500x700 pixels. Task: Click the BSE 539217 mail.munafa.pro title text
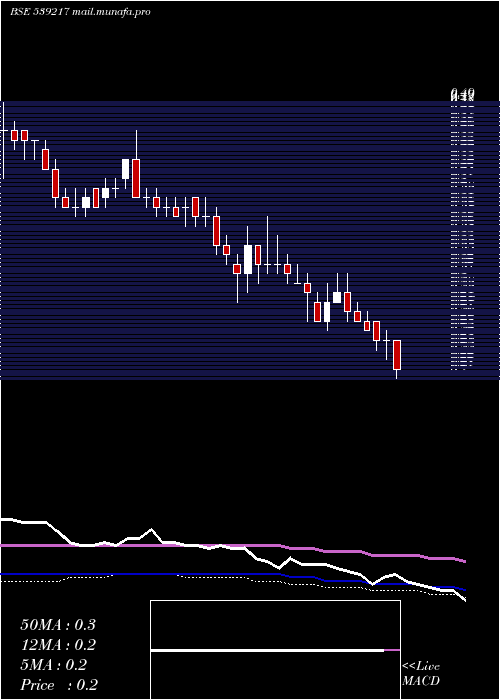point(80,12)
